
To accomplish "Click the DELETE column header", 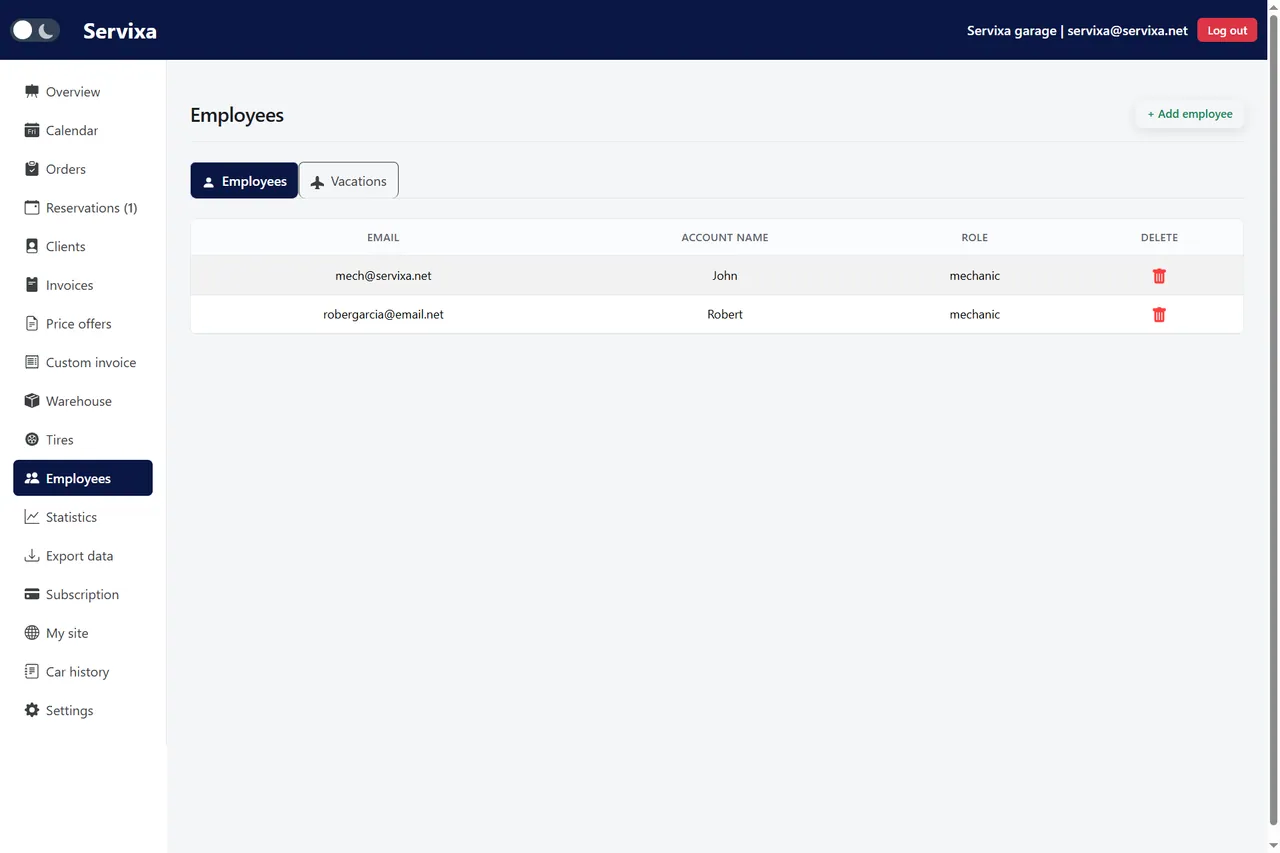I will click(x=1159, y=238).
